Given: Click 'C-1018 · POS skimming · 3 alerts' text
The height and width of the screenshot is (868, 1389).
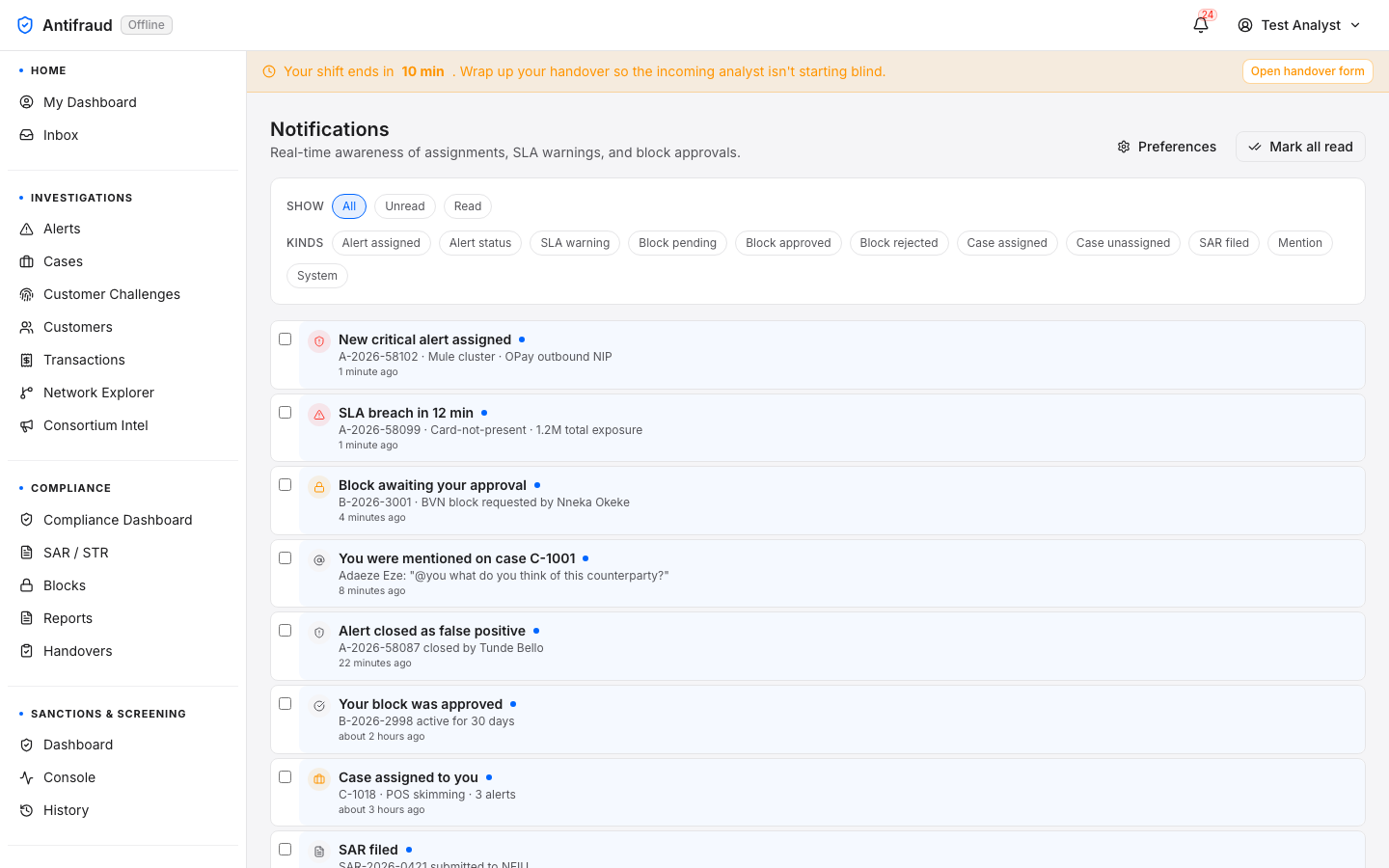Looking at the screenshot, I should pyautogui.click(x=427, y=795).
